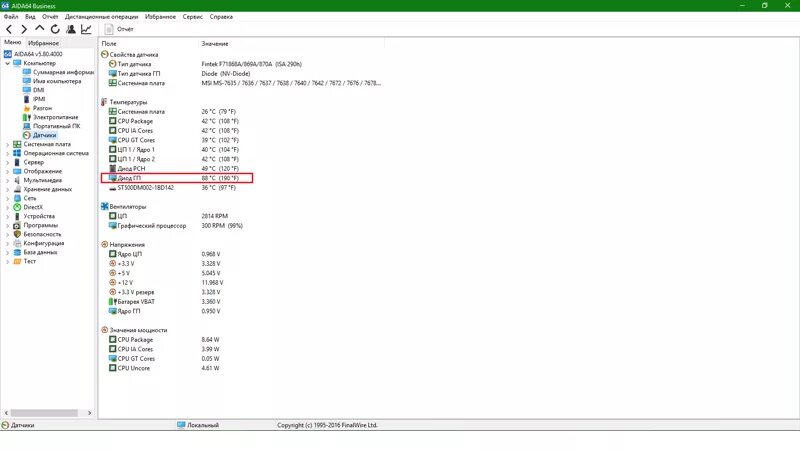Click the Отчёт report toolbar button
This screenshot has width=800, height=450.
[119, 29]
